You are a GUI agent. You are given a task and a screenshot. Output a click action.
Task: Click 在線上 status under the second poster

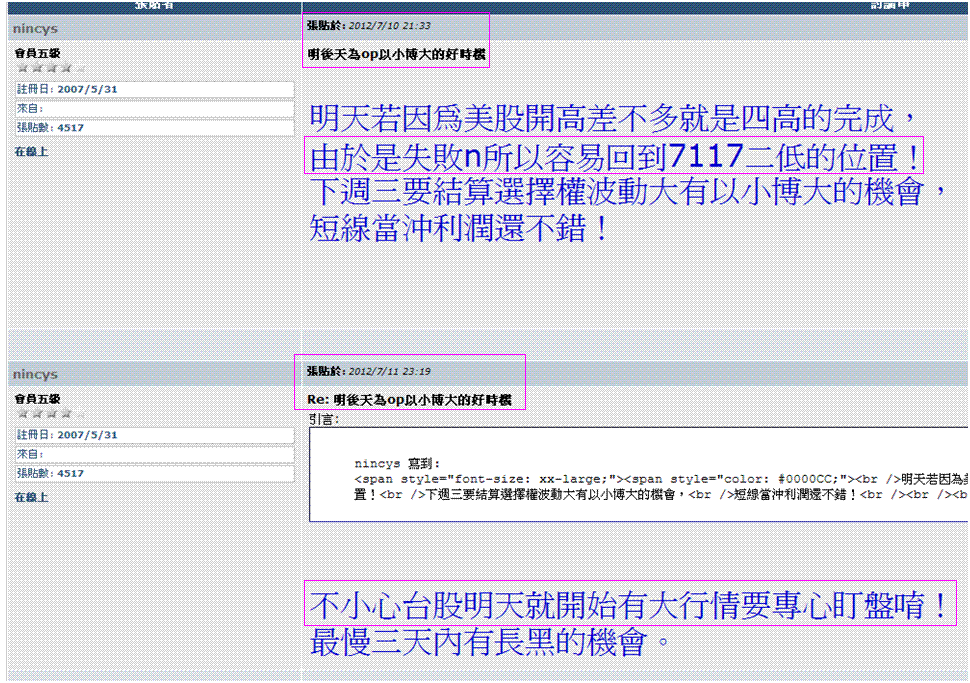pyautogui.click(x=30, y=497)
